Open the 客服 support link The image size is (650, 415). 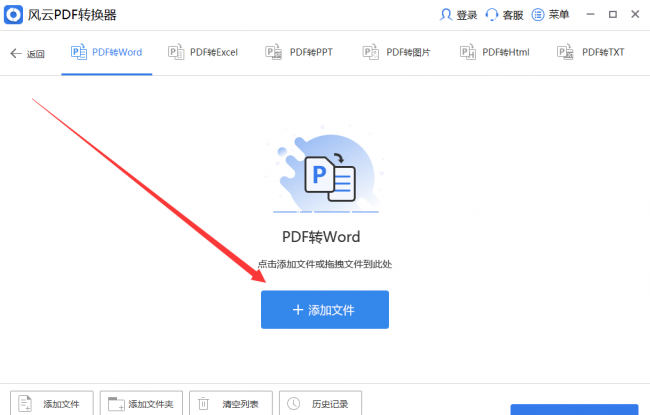(513, 15)
